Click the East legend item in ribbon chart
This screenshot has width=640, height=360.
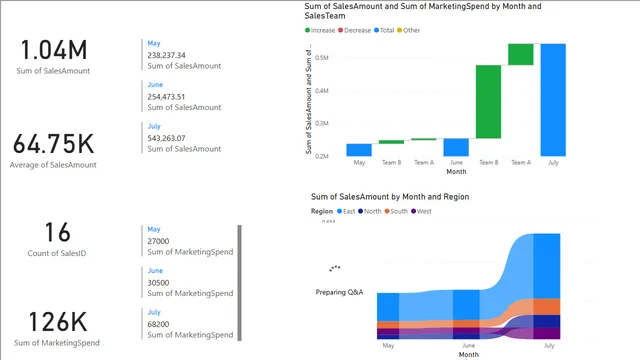tap(346, 211)
